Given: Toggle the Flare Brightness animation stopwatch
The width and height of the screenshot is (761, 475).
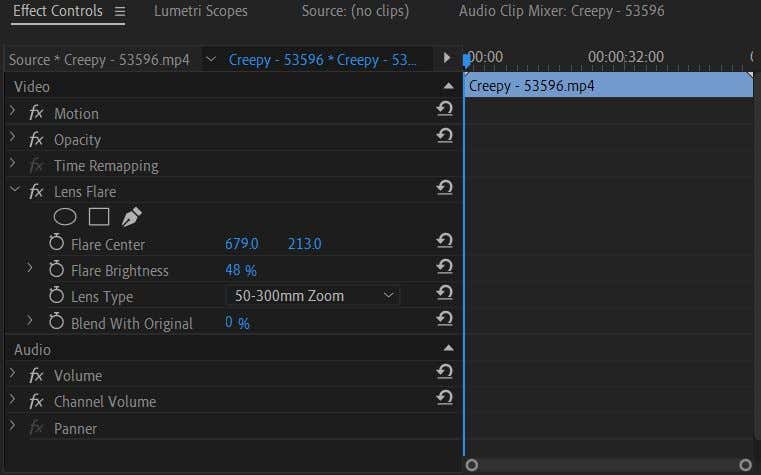Looking at the screenshot, I should point(56,270).
